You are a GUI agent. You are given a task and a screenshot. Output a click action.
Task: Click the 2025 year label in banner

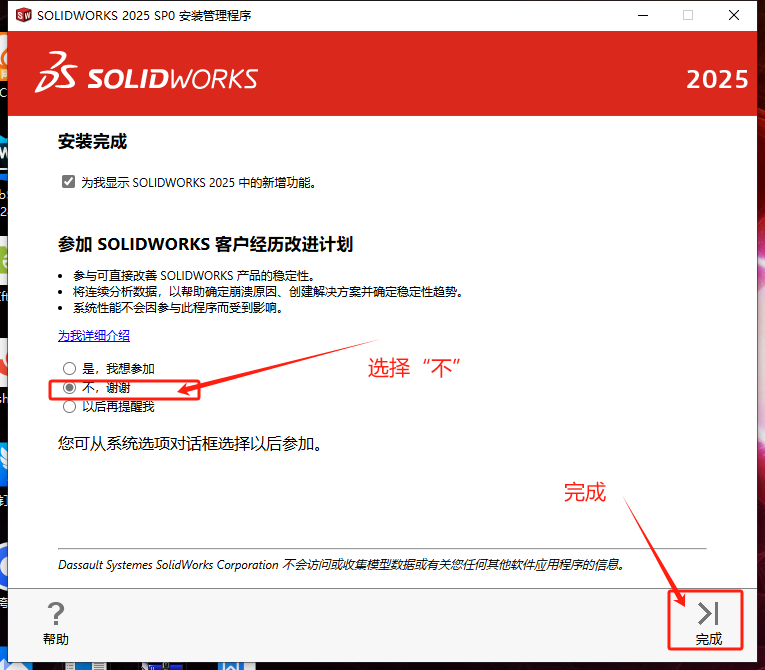click(x=717, y=79)
